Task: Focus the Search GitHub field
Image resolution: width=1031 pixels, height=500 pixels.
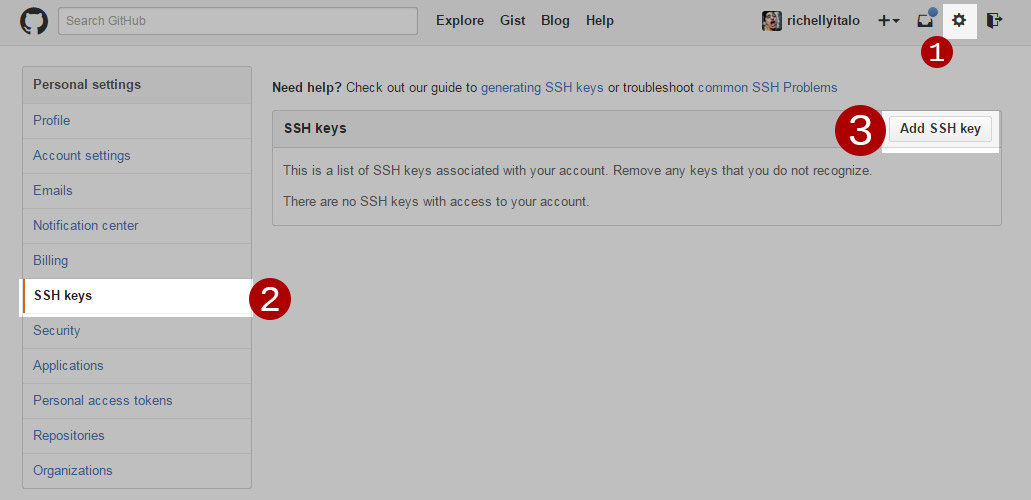Action: tap(238, 21)
